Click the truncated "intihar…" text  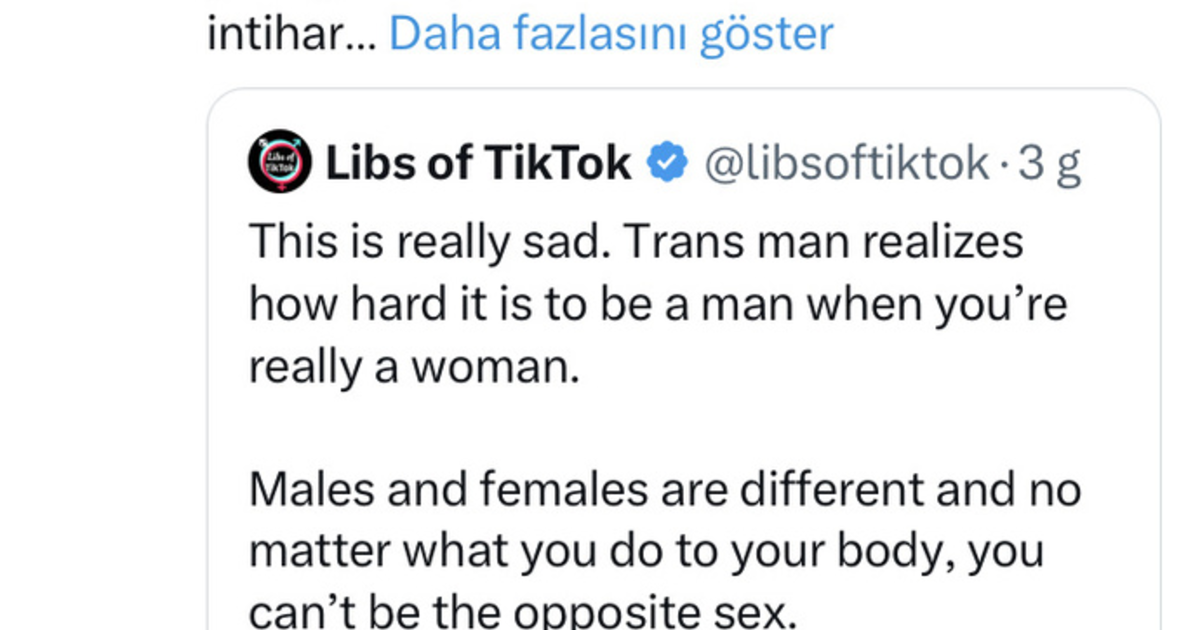(x=292, y=34)
